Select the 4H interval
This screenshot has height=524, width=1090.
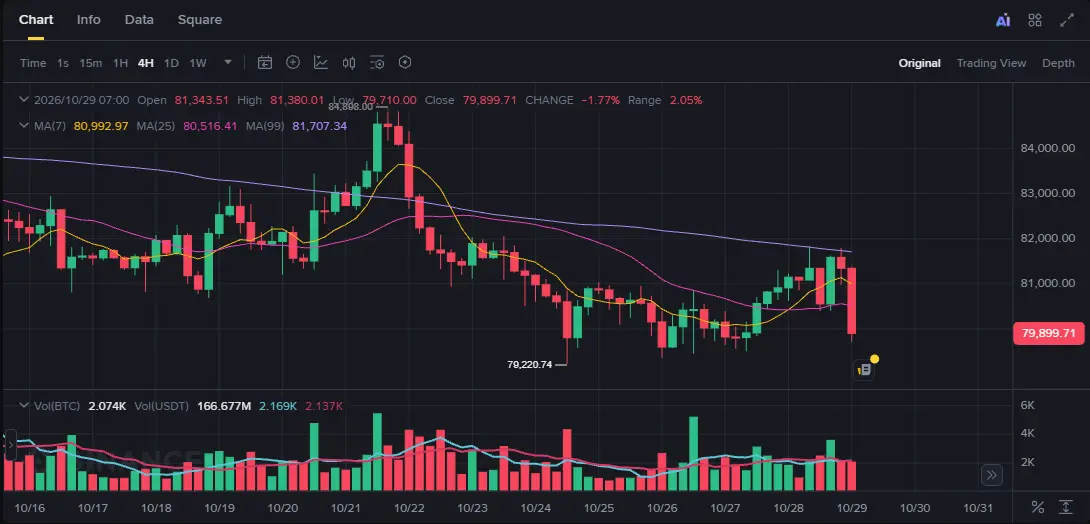(x=145, y=63)
